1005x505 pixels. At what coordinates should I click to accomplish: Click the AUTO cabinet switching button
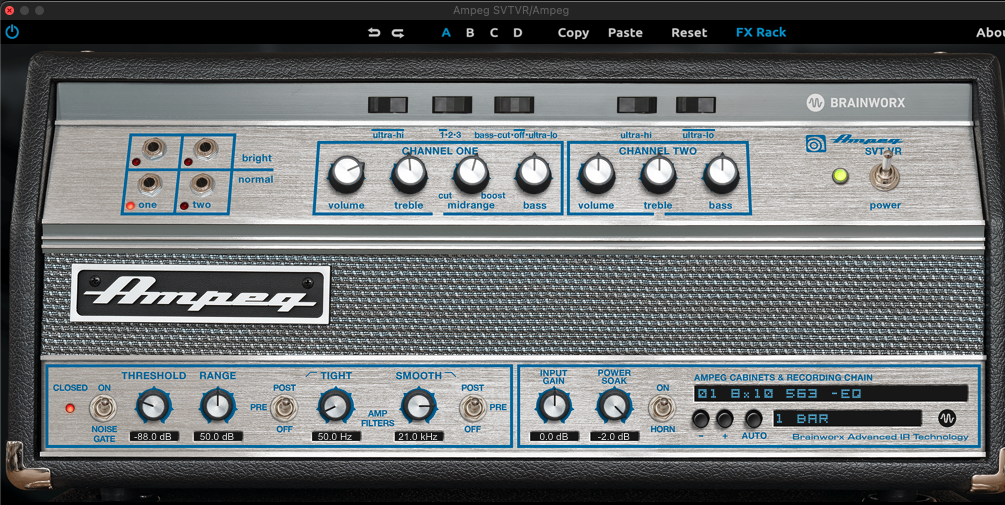(754, 419)
